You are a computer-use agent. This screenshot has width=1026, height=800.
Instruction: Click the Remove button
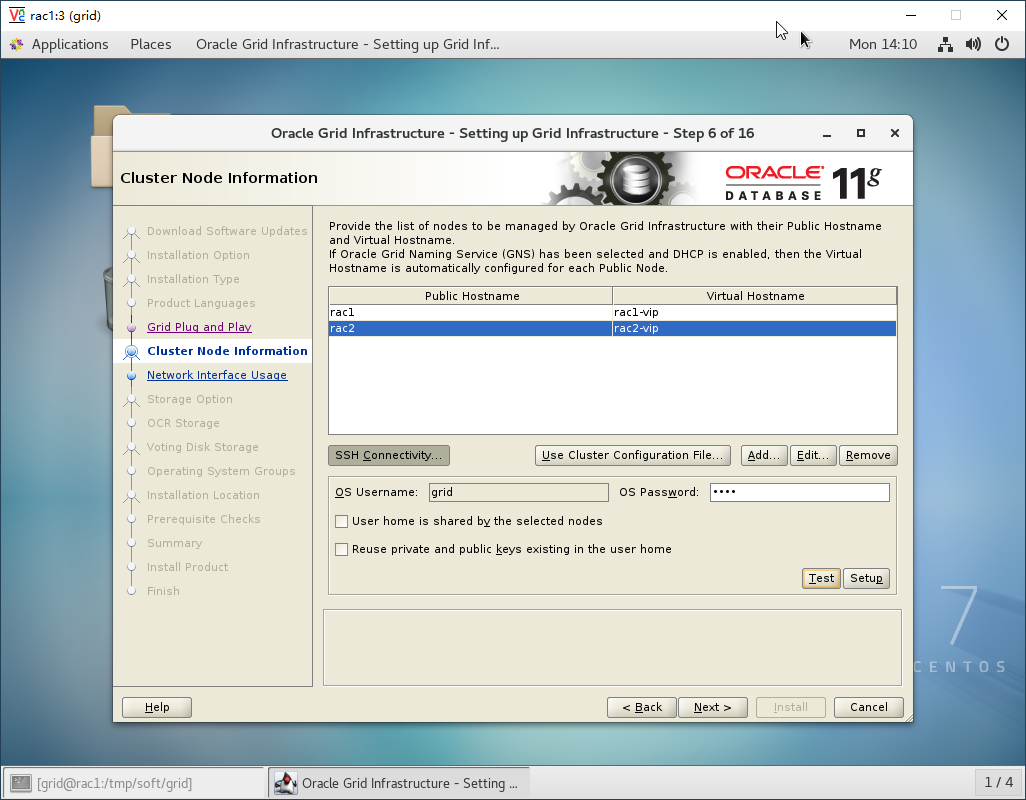(x=868, y=455)
